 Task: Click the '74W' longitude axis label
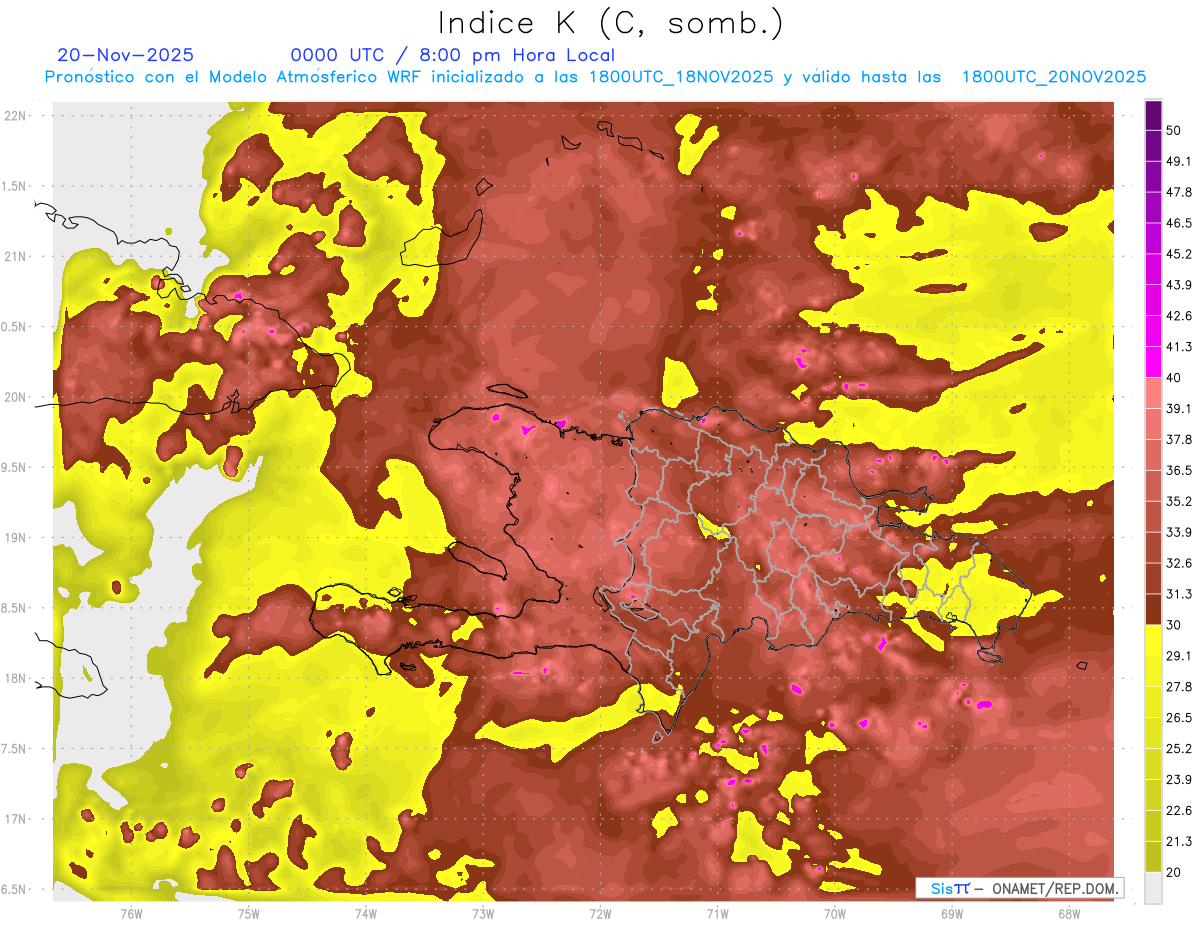pyautogui.click(x=366, y=914)
